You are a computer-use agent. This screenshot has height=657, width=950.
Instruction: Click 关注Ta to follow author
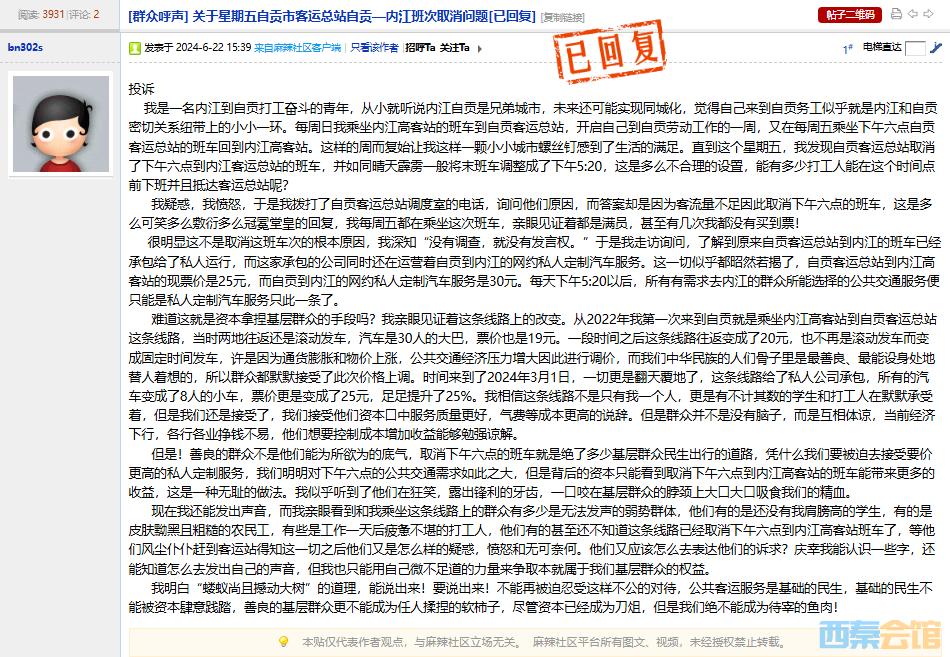point(455,47)
